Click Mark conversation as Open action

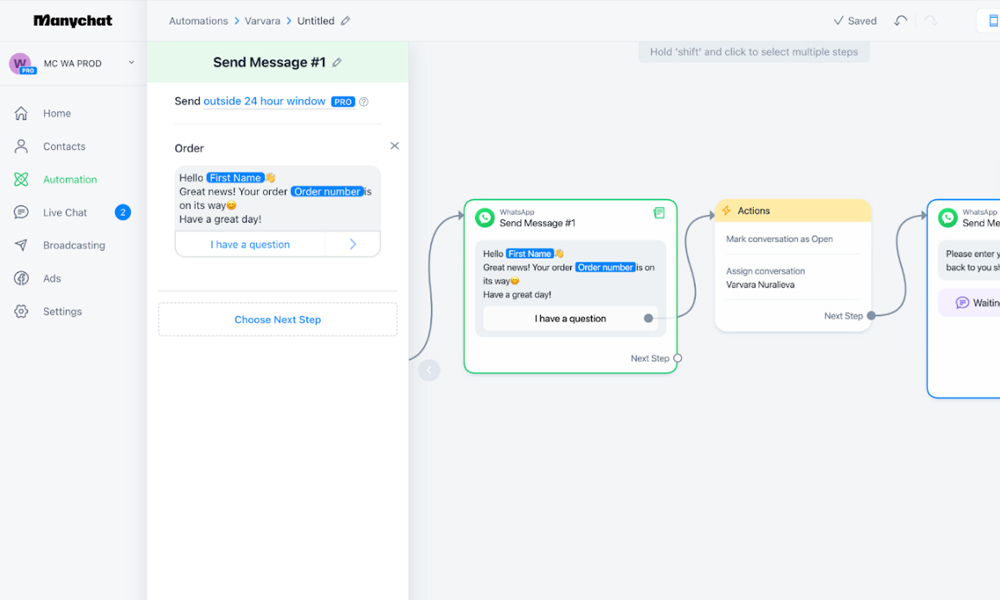click(779, 239)
